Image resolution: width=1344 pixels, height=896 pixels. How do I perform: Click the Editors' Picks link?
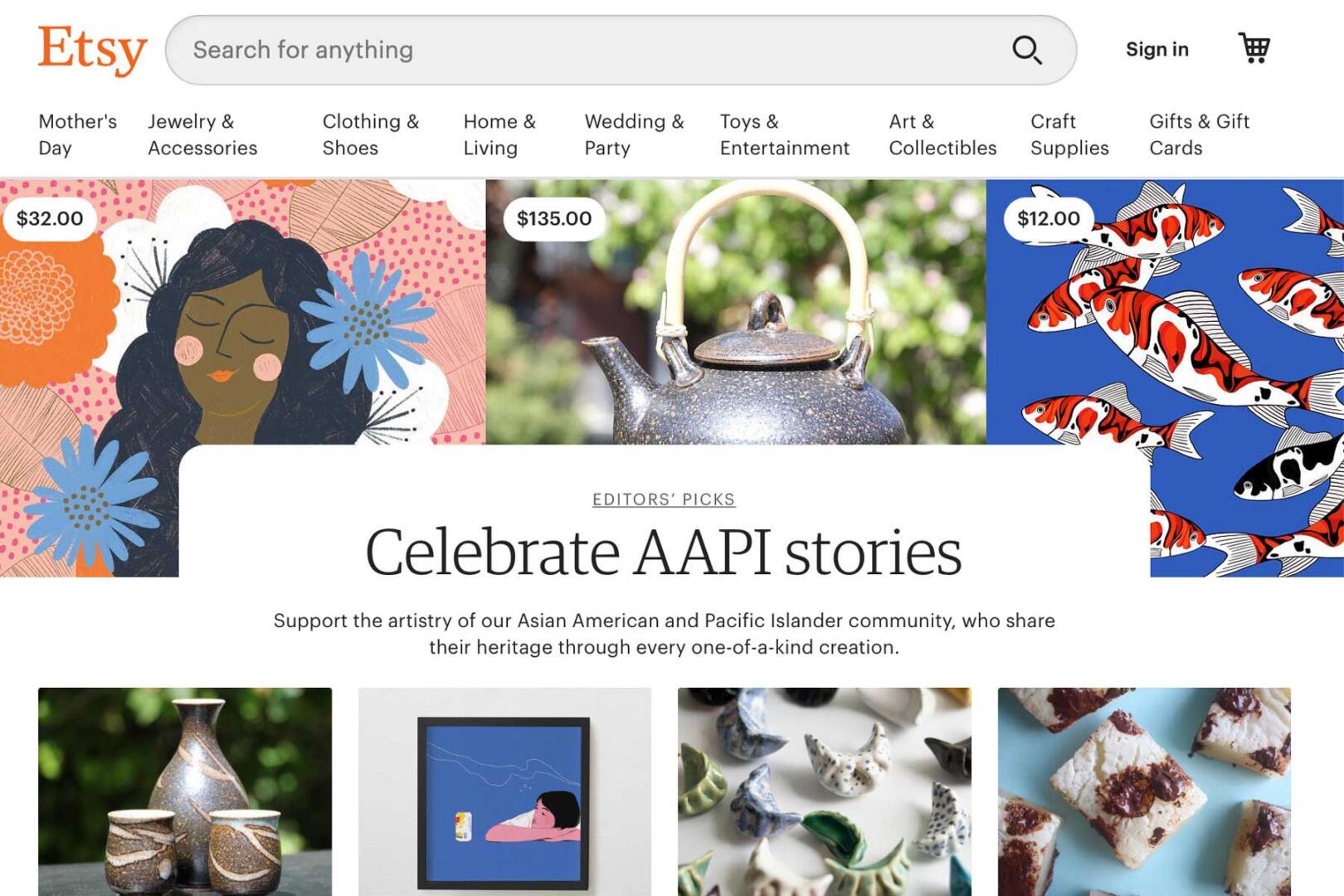click(x=664, y=499)
